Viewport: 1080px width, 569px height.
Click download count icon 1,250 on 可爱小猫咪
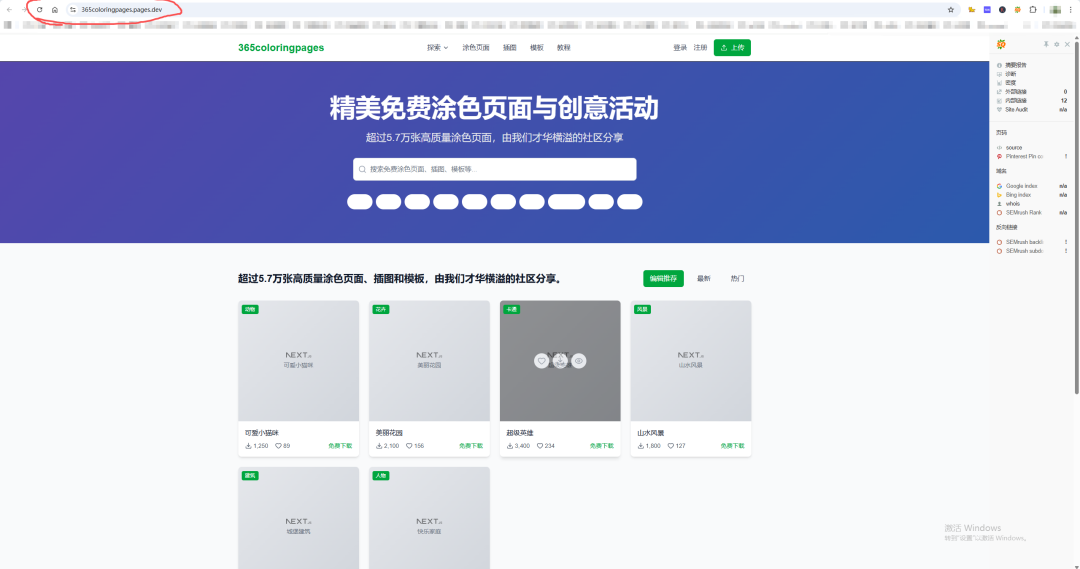click(249, 446)
